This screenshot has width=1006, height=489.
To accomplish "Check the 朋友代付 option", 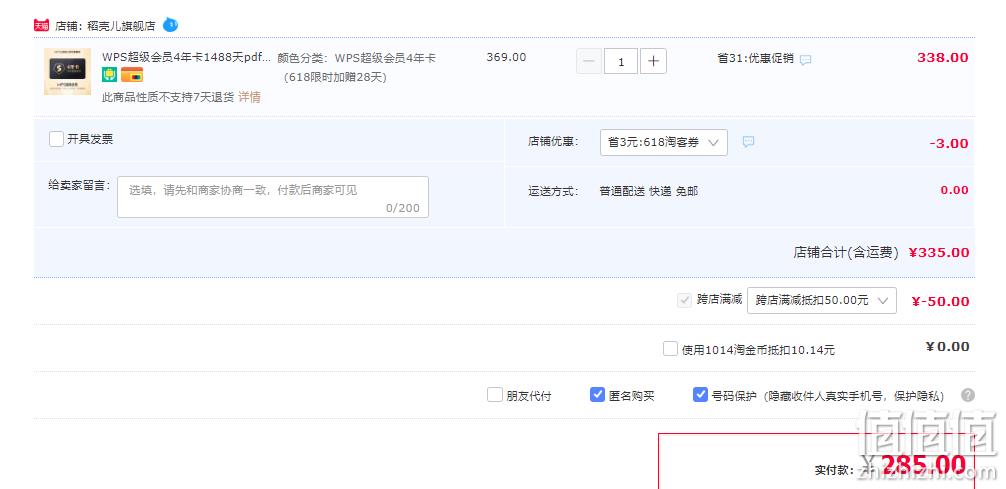I will click(x=495, y=395).
